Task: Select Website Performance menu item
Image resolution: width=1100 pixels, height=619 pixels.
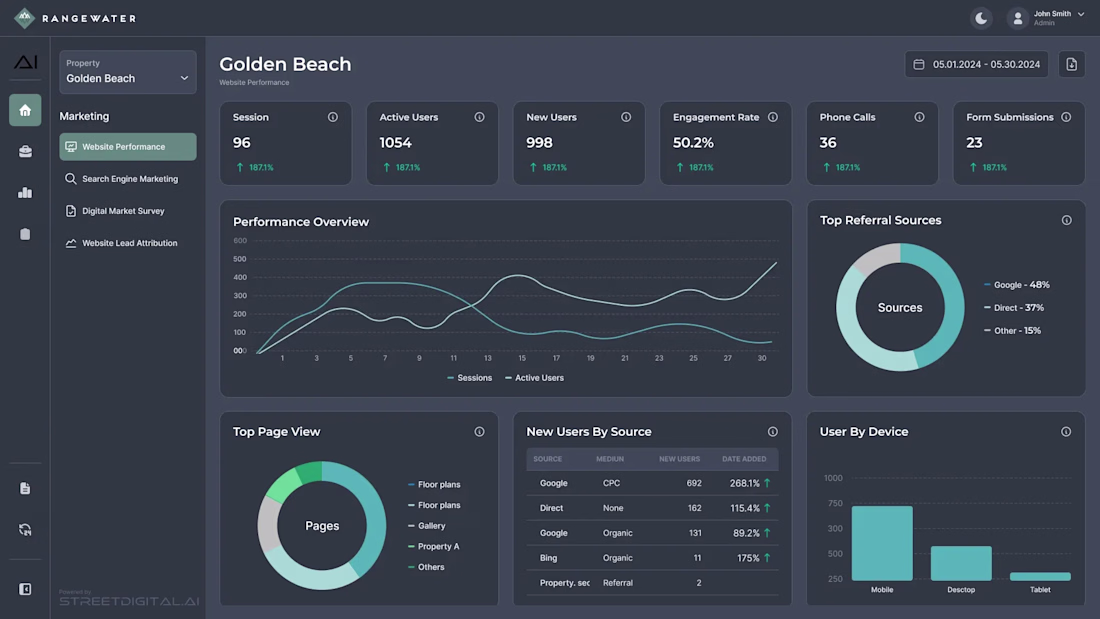Action: click(128, 147)
